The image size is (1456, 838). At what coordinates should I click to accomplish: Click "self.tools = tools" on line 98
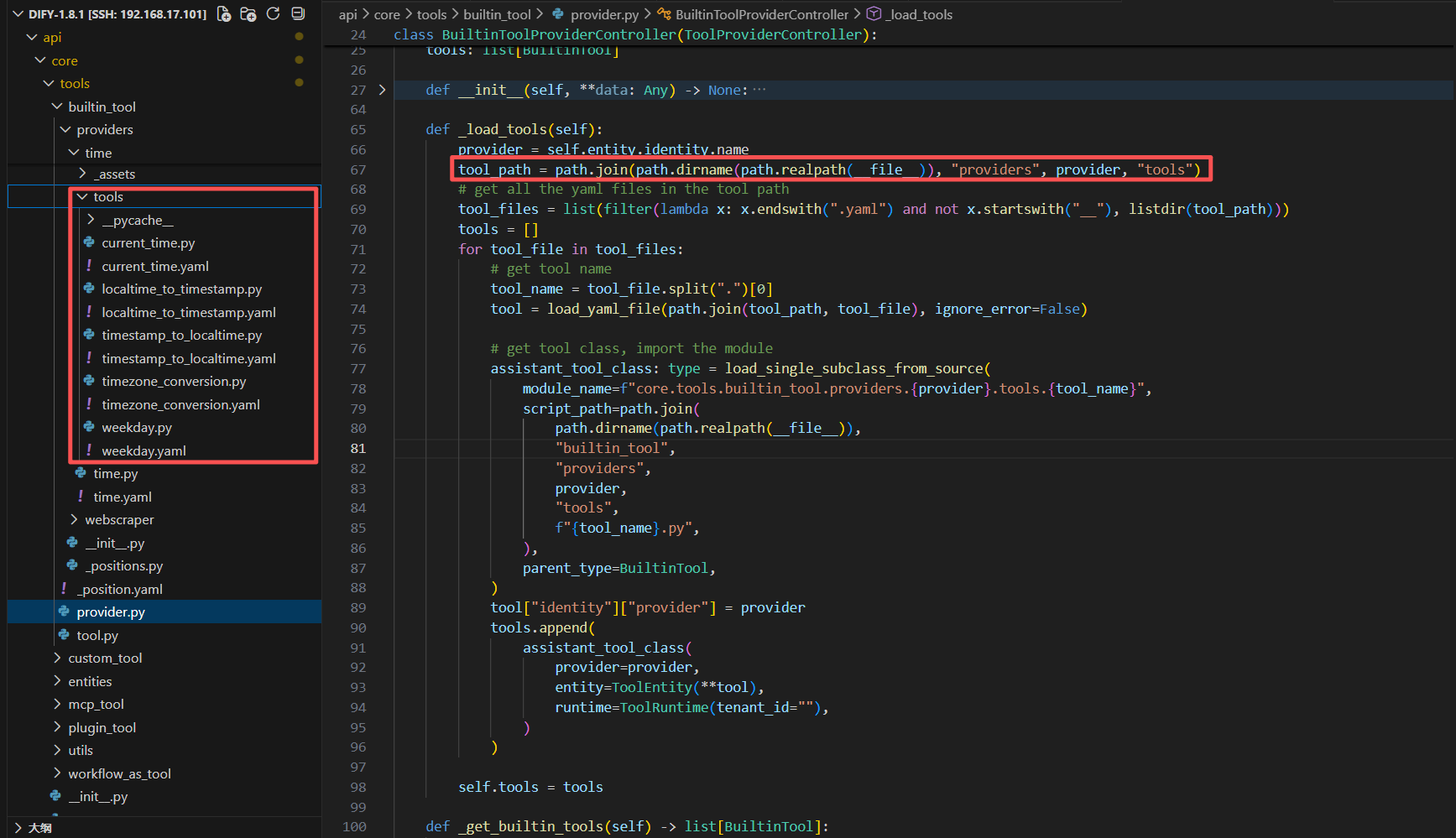[x=530, y=787]
